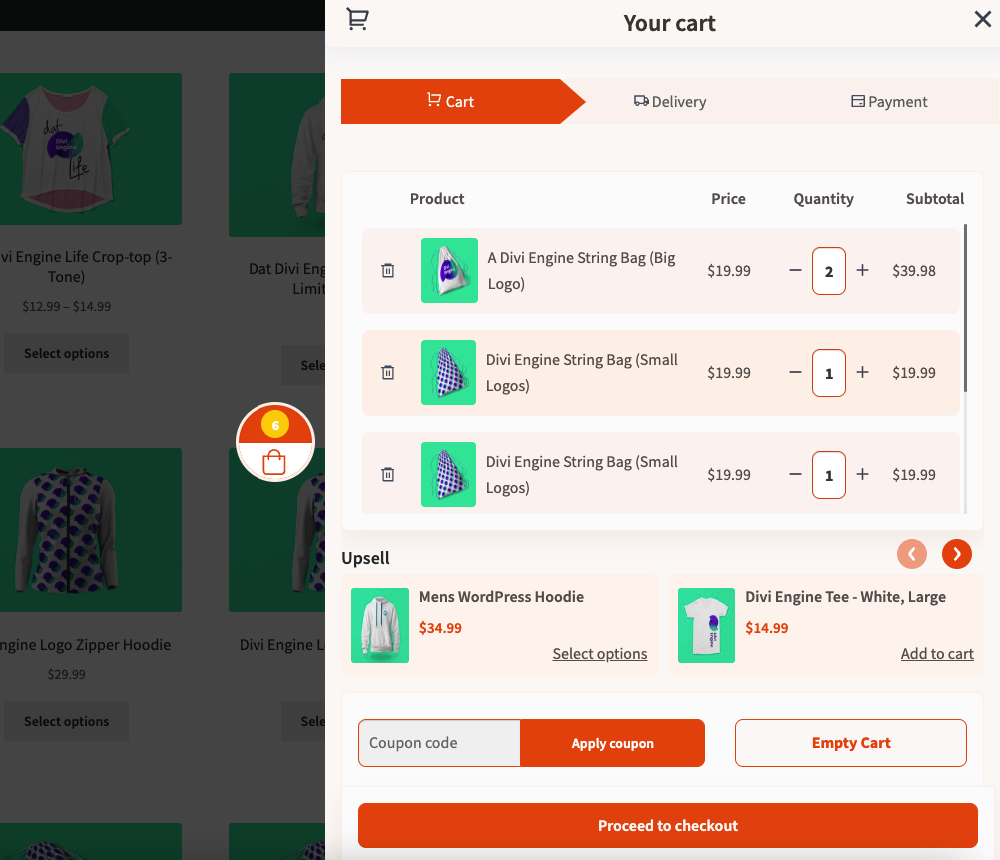
Task: Show next upsell products
Action: [x=957, y=554]
